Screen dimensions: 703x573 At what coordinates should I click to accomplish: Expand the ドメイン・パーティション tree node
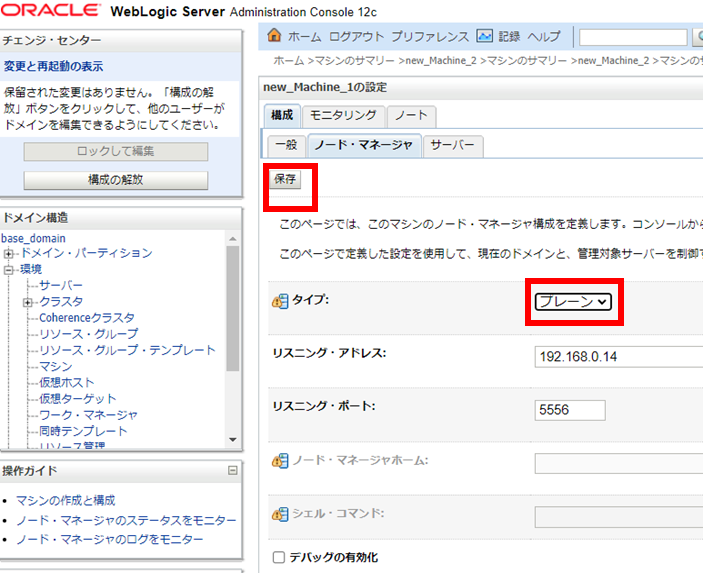pos(9,254)
